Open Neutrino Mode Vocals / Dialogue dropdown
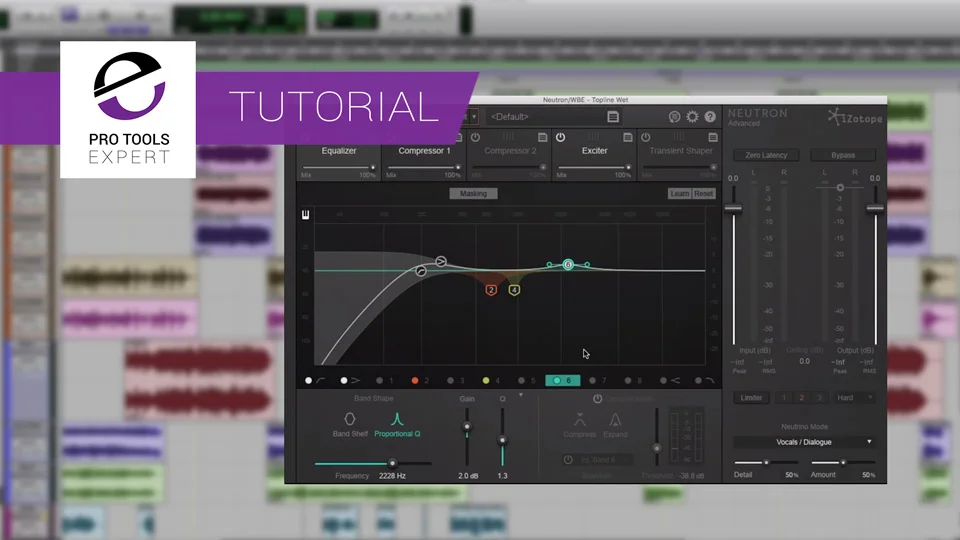The height and width of the screenshot is (540, 960). coord(804,442)
